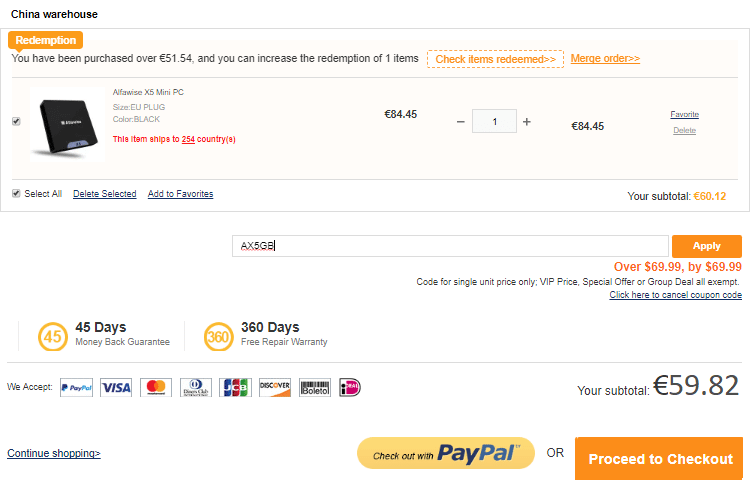Screen dimensions: 750x480
Task: Click the Boleto payment icon
Action: [315, 388]
